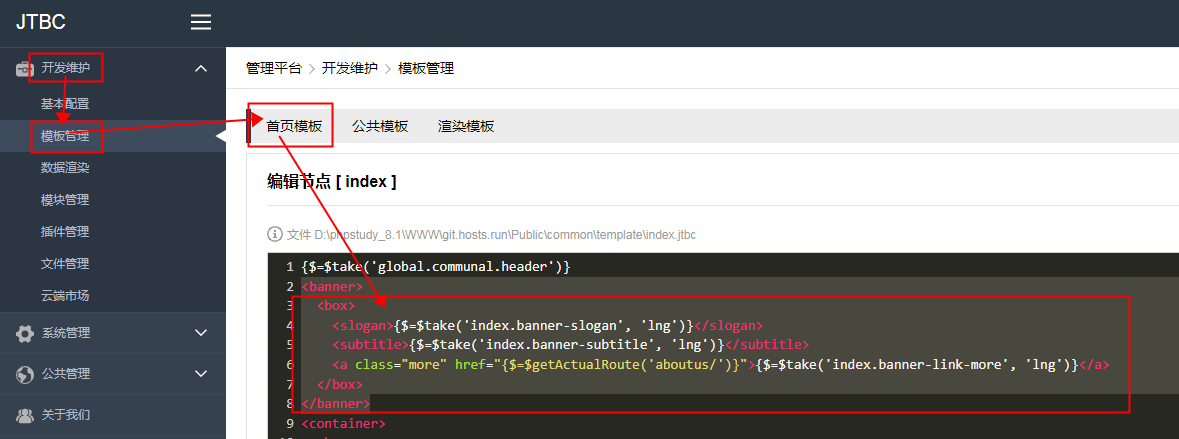
Task: Expand the 系统管理 section chevron
Action: pyautogui.click(x=201, y=333)
